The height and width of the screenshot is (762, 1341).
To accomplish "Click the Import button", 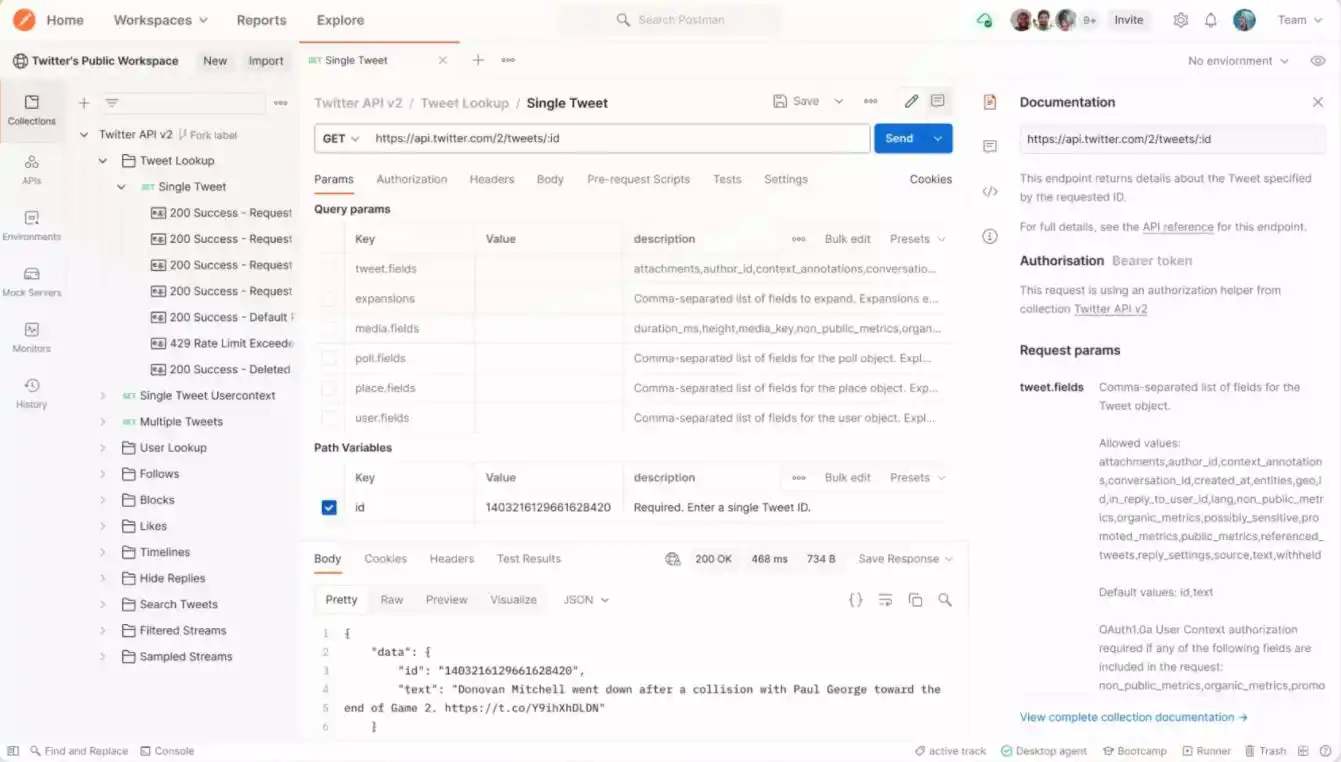I will (x=266, y=61).
